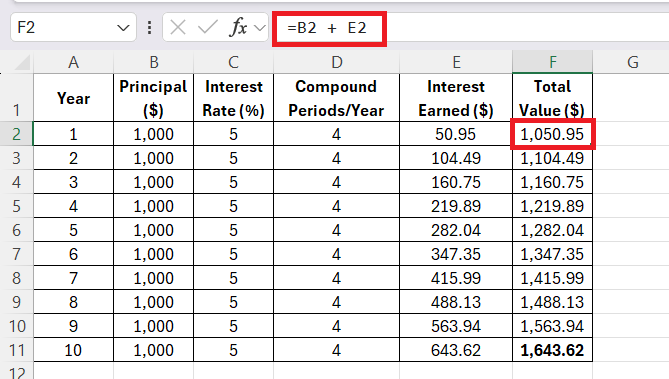Select cell showing 1,282.04
669x379 pixels.
[x=553, y=230]
